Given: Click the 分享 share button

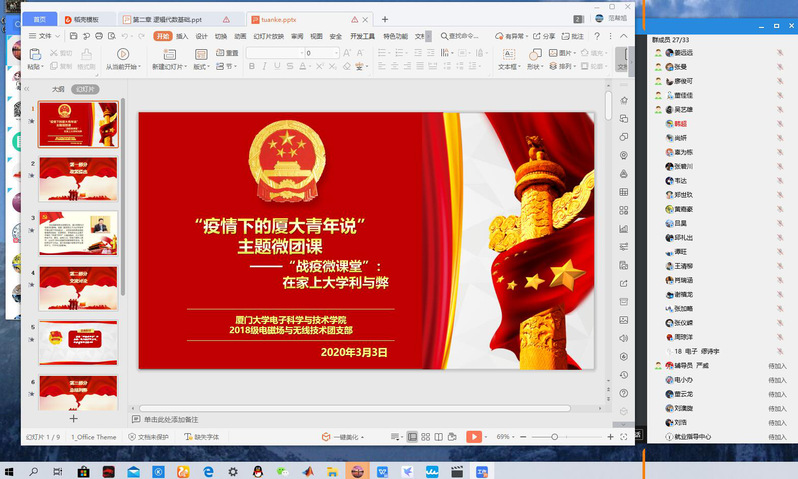Looking at the screenshot, I should [544, 36].
